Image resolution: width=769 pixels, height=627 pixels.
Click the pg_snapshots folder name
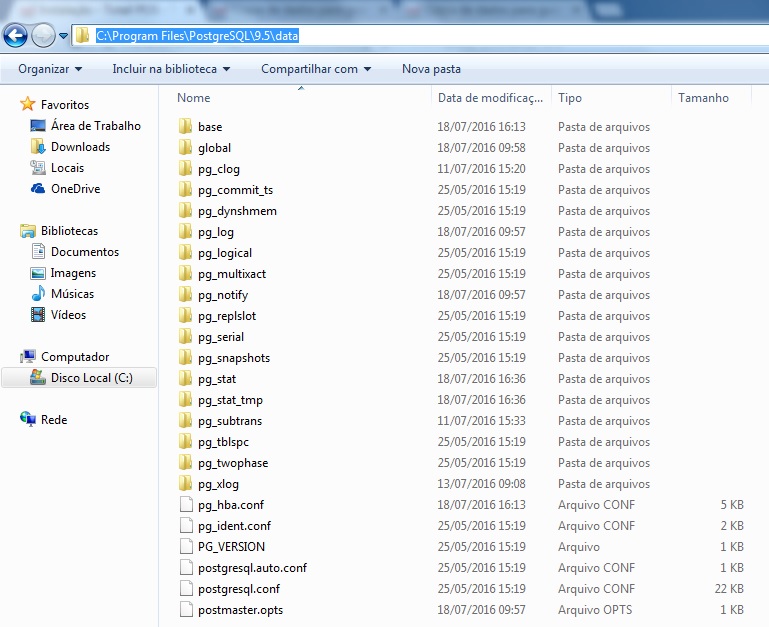click(x=234, y=358)
